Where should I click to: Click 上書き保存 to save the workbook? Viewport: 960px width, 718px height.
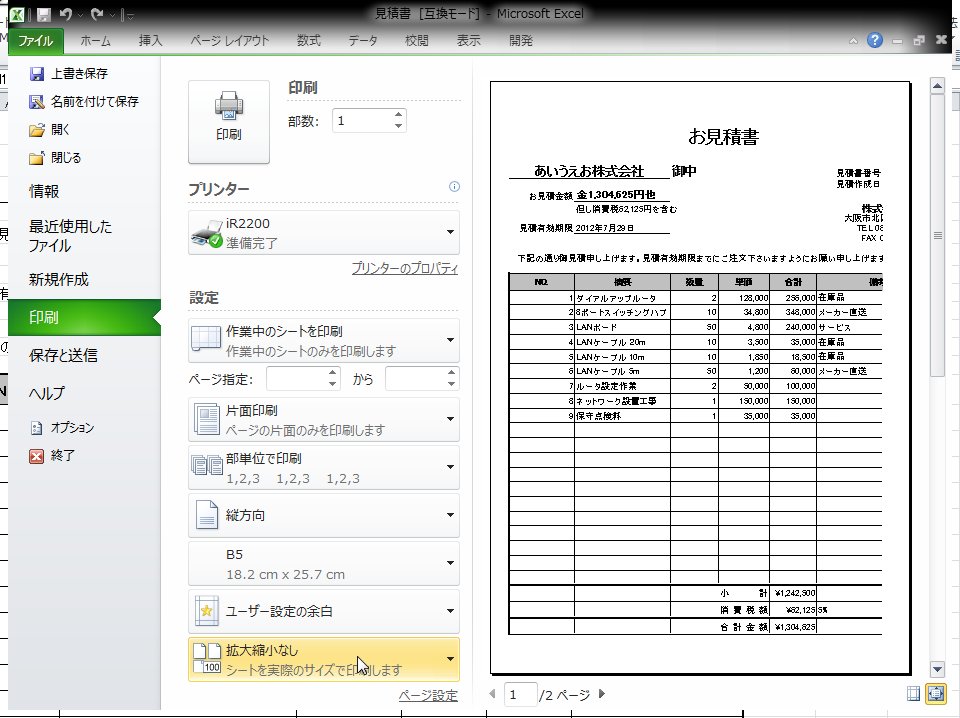[x=76, y=73]
